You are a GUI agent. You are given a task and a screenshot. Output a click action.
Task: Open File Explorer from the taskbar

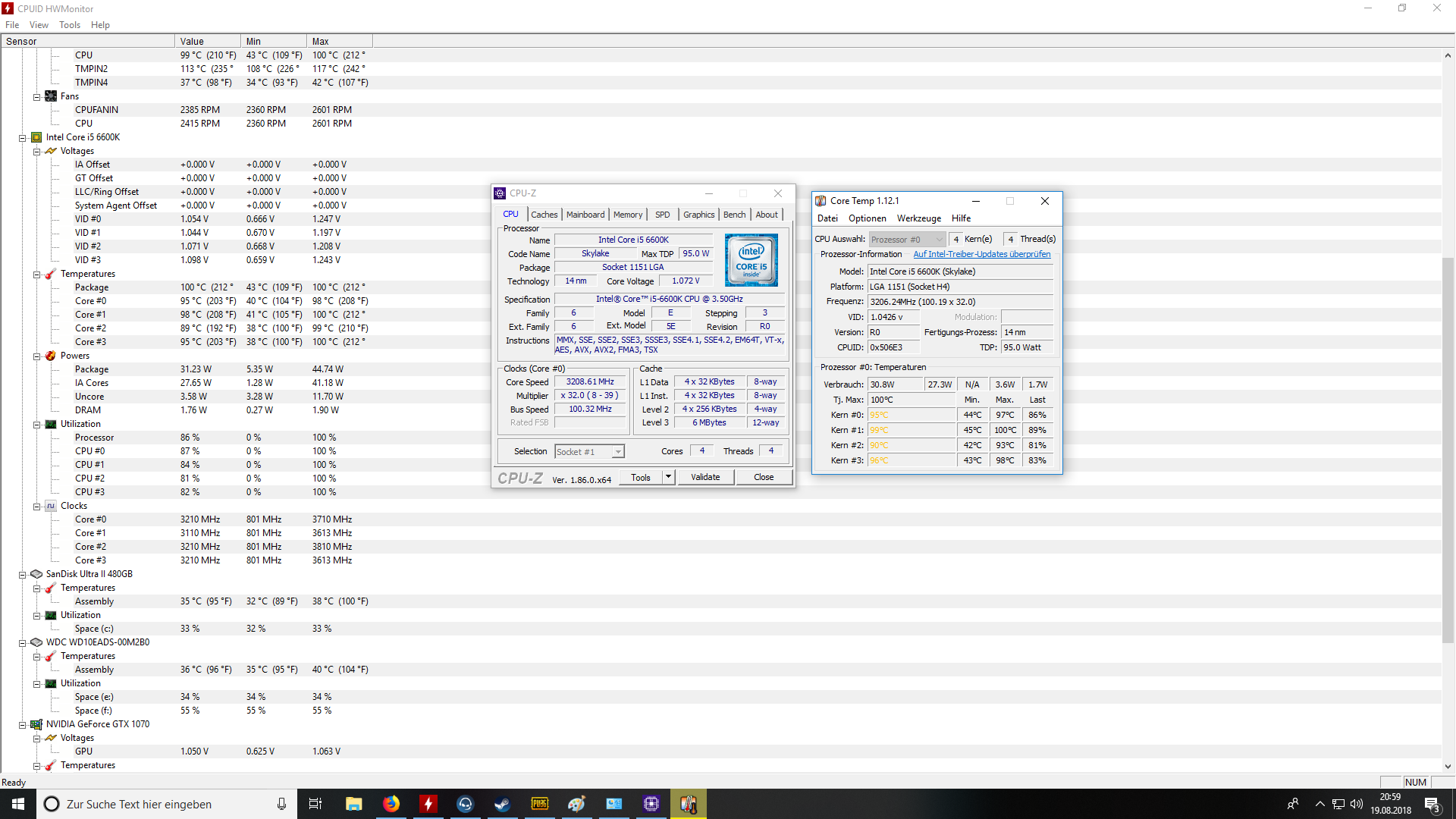pos(354,804)
